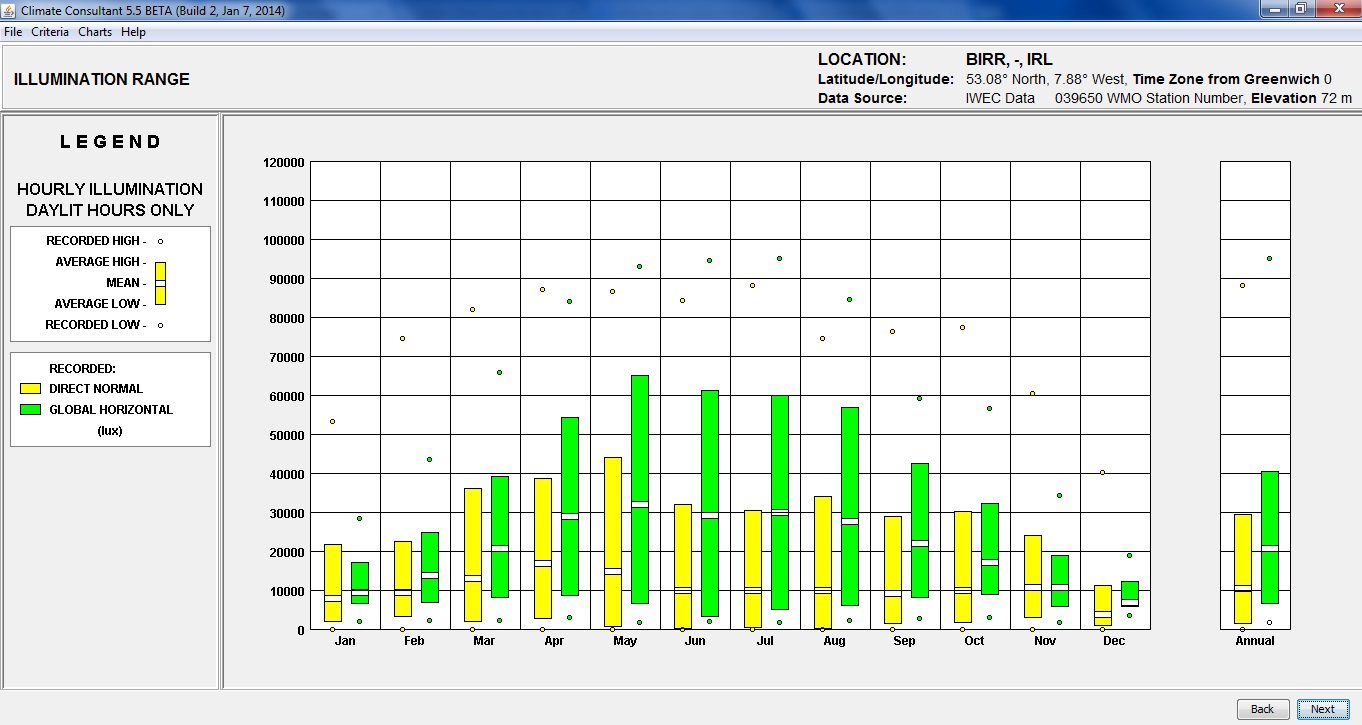
Task: Open the Criteria menu
Action: coord(50,32)
